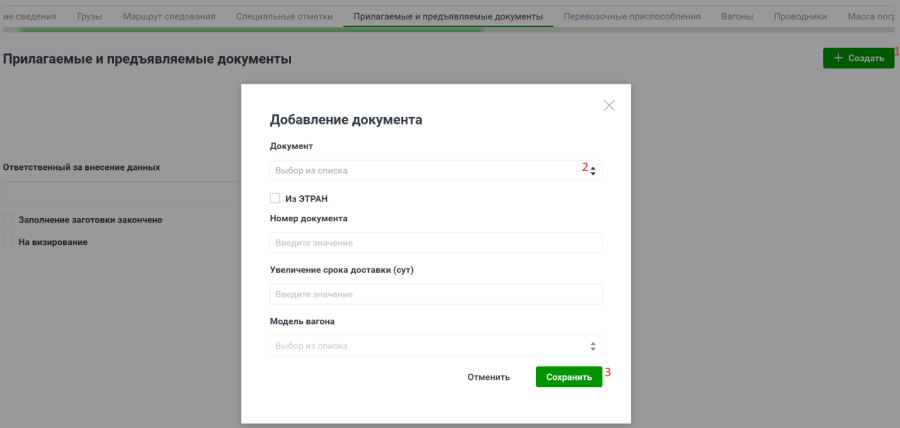
Task: Enable the Из ЭТРАН checkbox
Action: [x=275, y=198]
